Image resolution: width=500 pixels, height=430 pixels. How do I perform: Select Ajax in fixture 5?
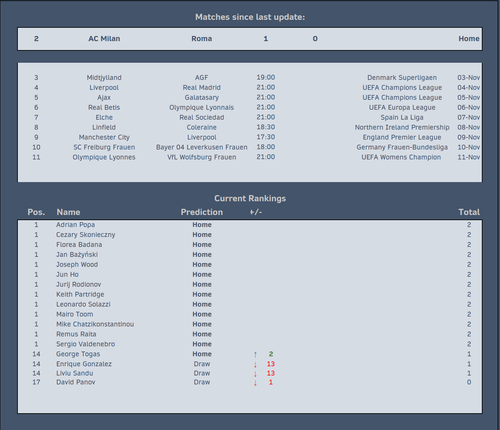point(104,98)
